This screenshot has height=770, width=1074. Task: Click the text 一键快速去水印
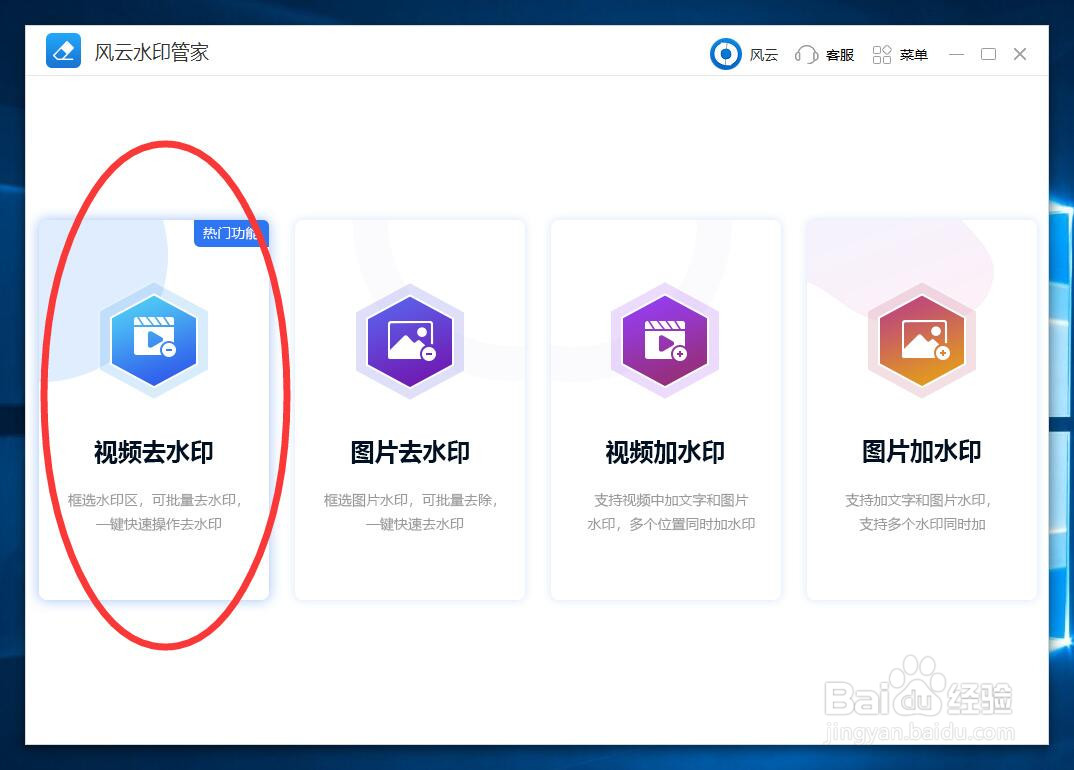tap(414, 524)
